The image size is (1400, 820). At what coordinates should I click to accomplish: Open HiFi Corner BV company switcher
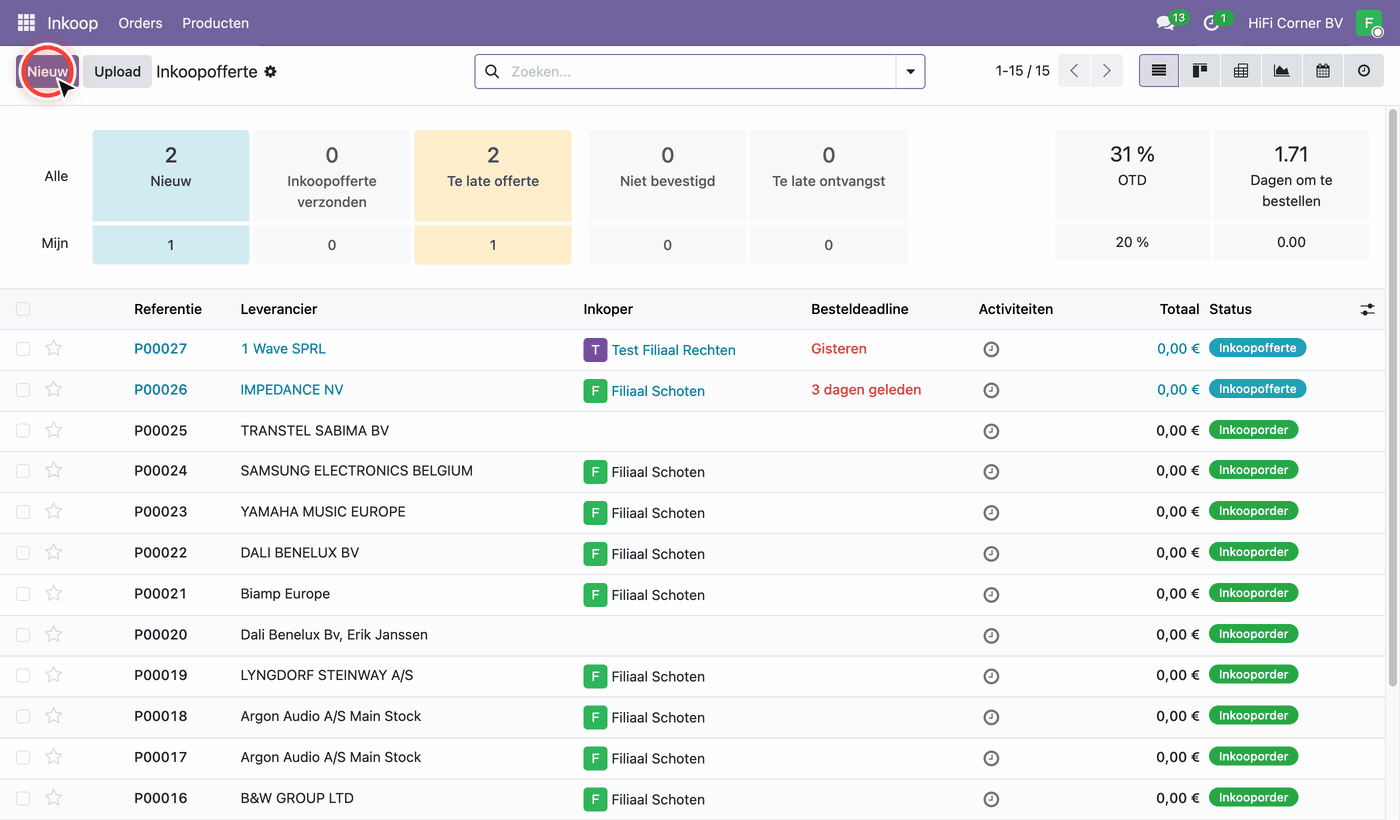click(1295, 23)
